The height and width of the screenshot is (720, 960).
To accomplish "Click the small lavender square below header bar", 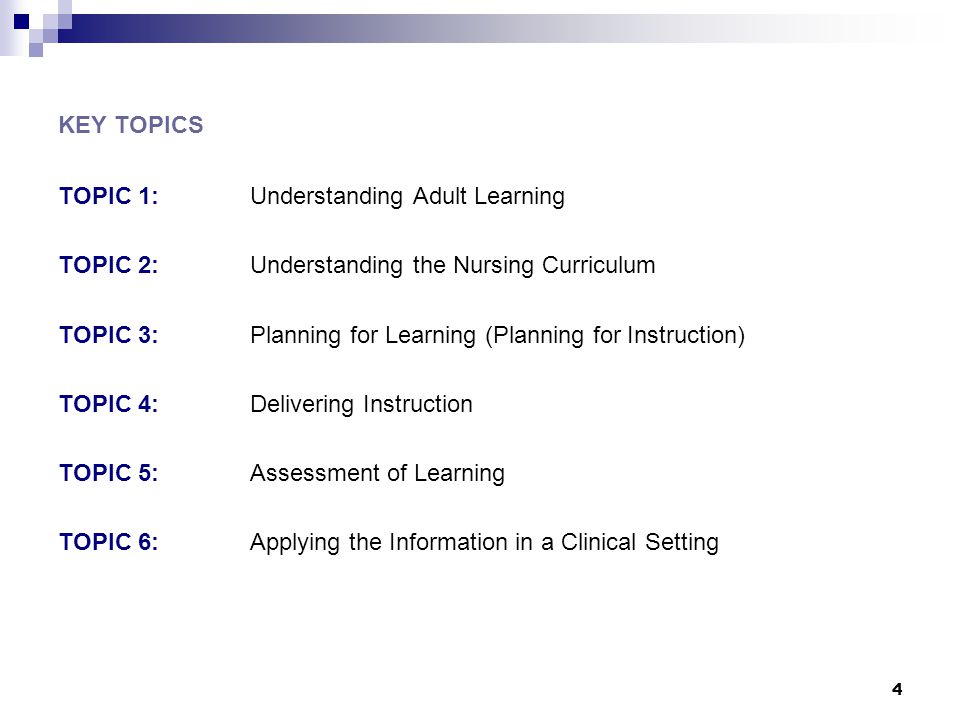I will point(36,50).
